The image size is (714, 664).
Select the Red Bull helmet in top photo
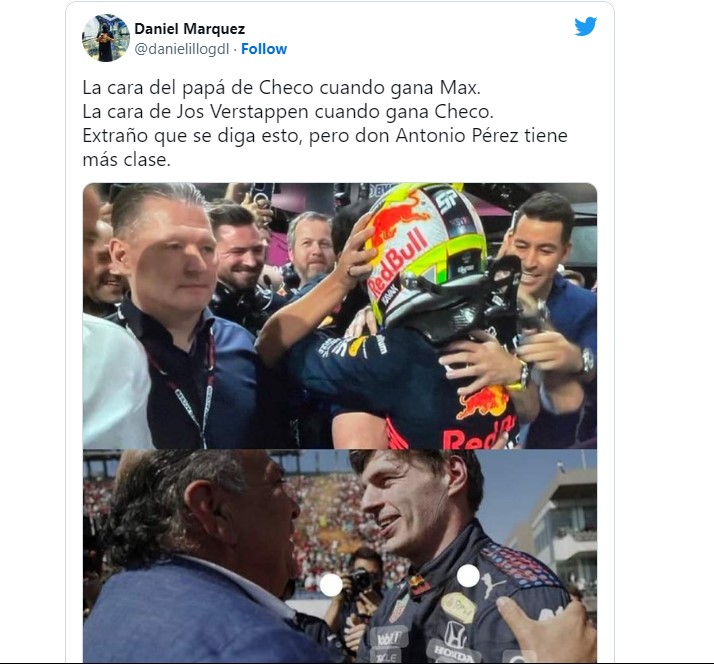click(424, 255)
